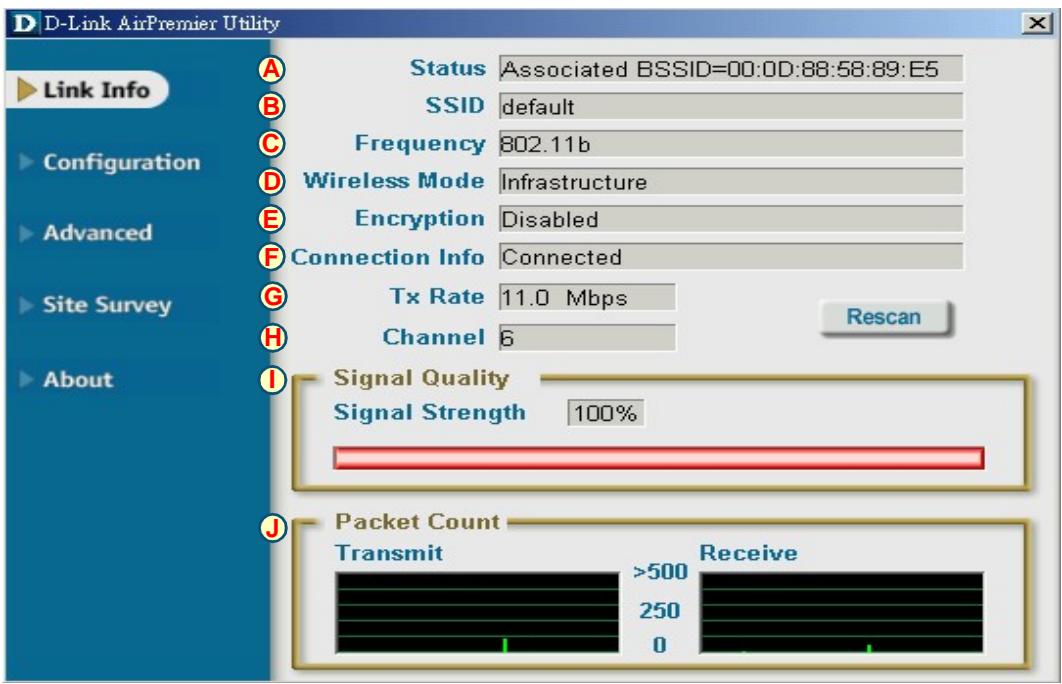Click the Packet Count group title
Image resolution: width=1062 pixels, height=684 pixels.
417,521
